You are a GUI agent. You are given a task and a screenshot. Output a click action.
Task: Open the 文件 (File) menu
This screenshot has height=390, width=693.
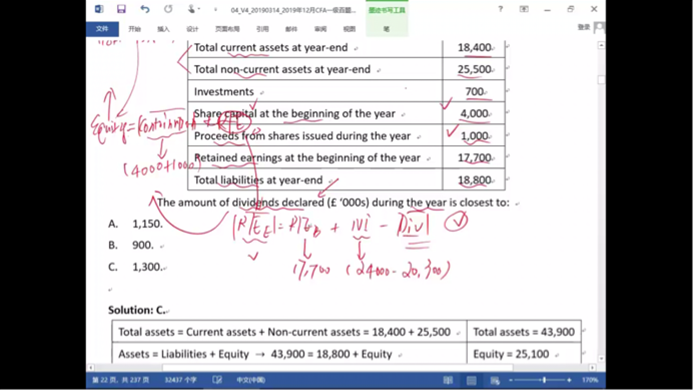(x=102, y=29)
